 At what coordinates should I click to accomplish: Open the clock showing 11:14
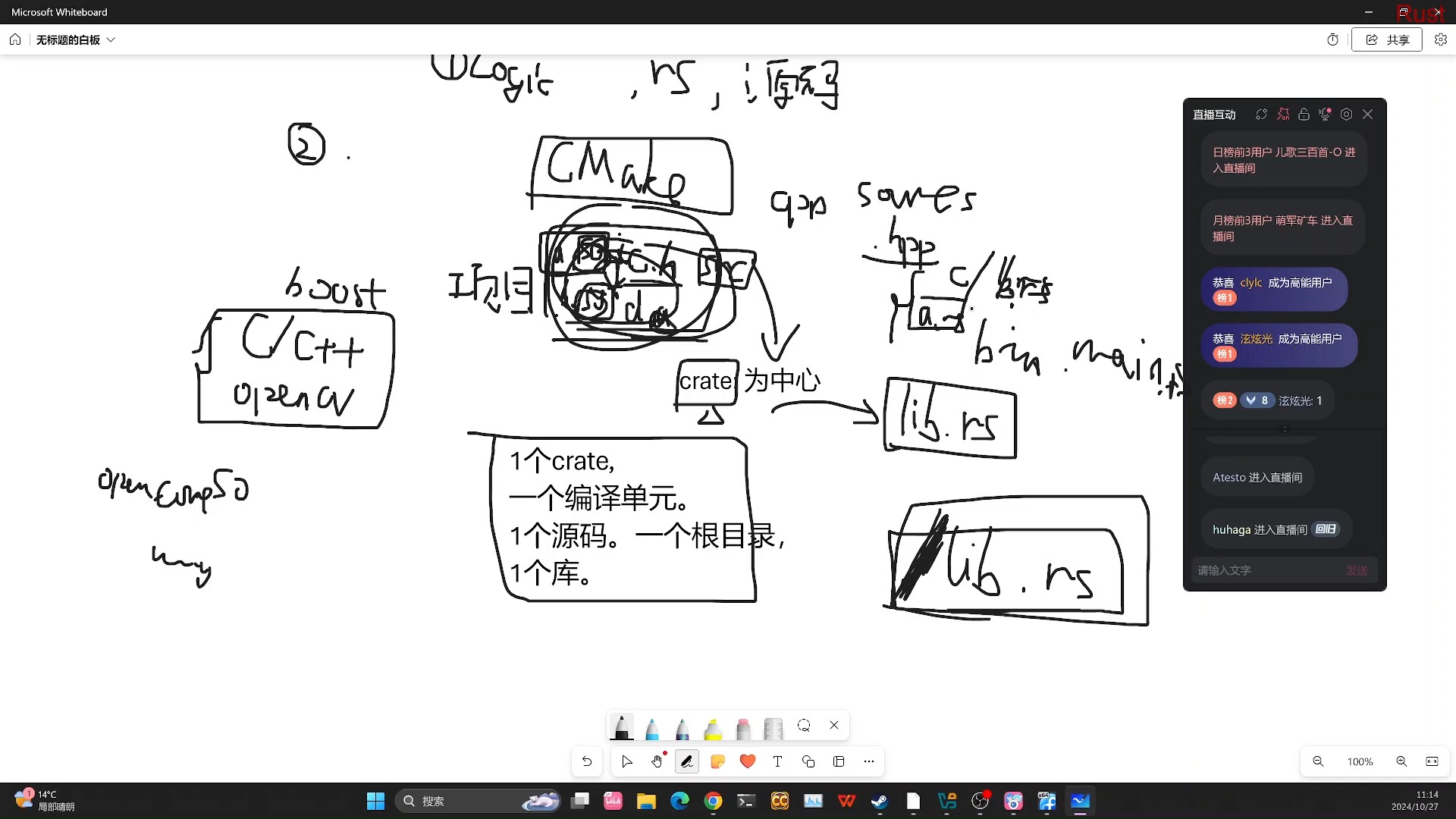[x=1415, y=800]
